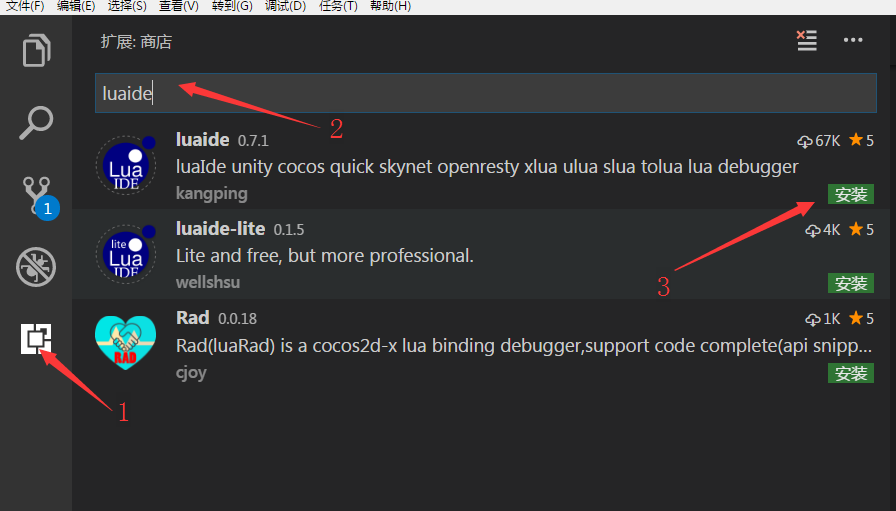Open the Explorer files icon
Viewport: 896px width, 511px height.
pos(36,50)
